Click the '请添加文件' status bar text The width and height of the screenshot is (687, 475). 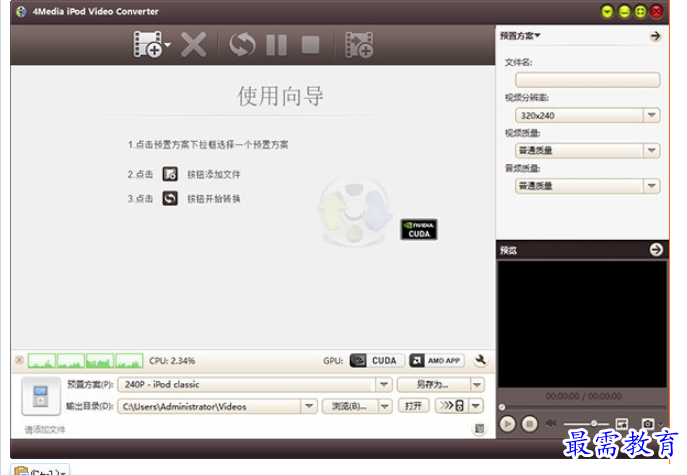[x=45, y=429]
